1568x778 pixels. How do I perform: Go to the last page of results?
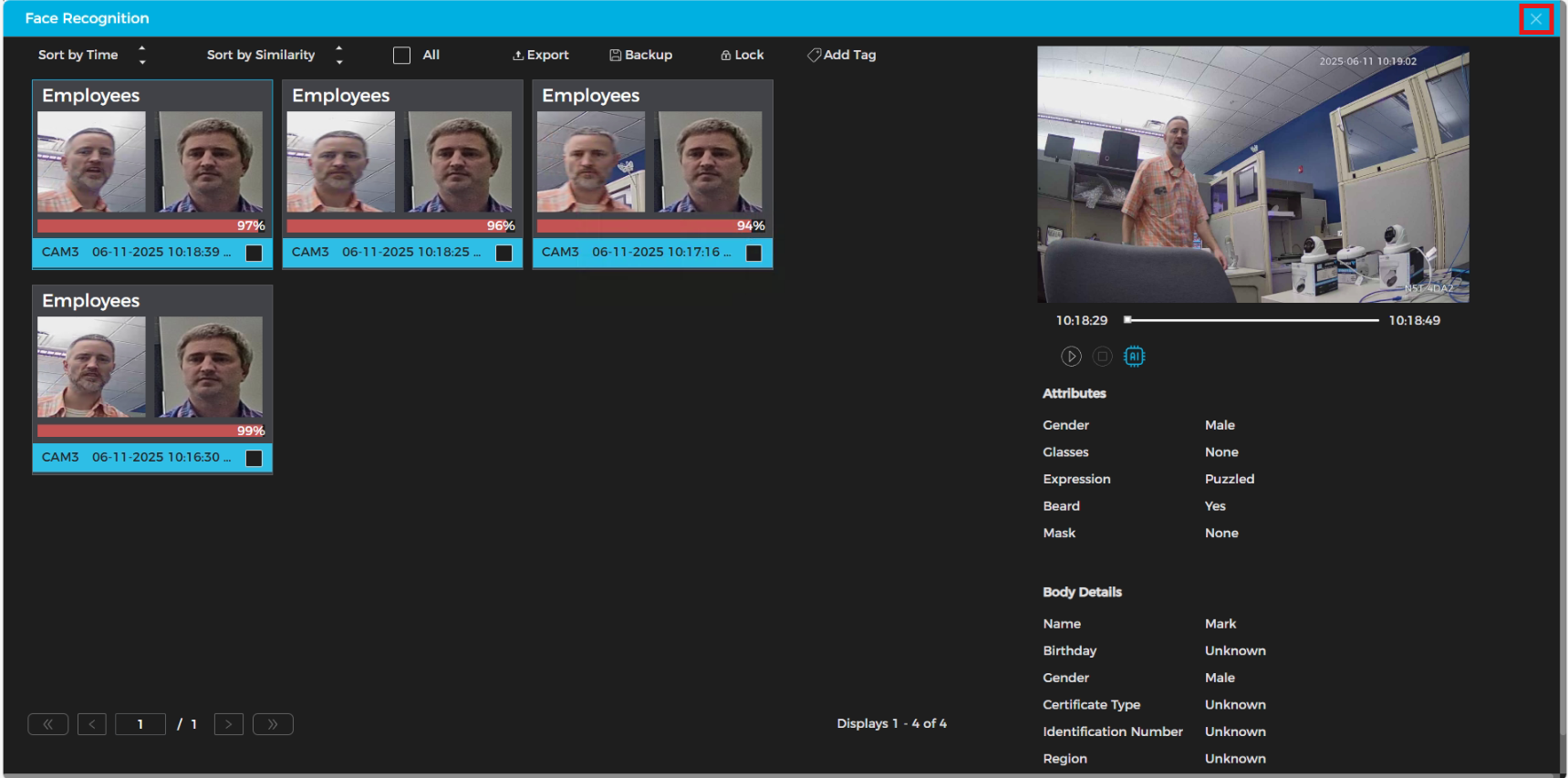coord(273,724)
